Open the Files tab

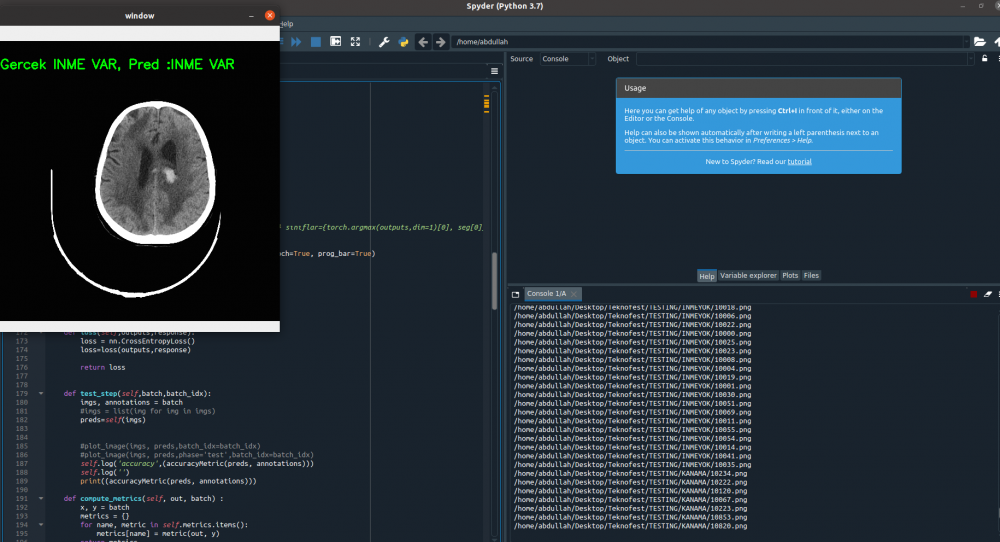pos(811,275)
